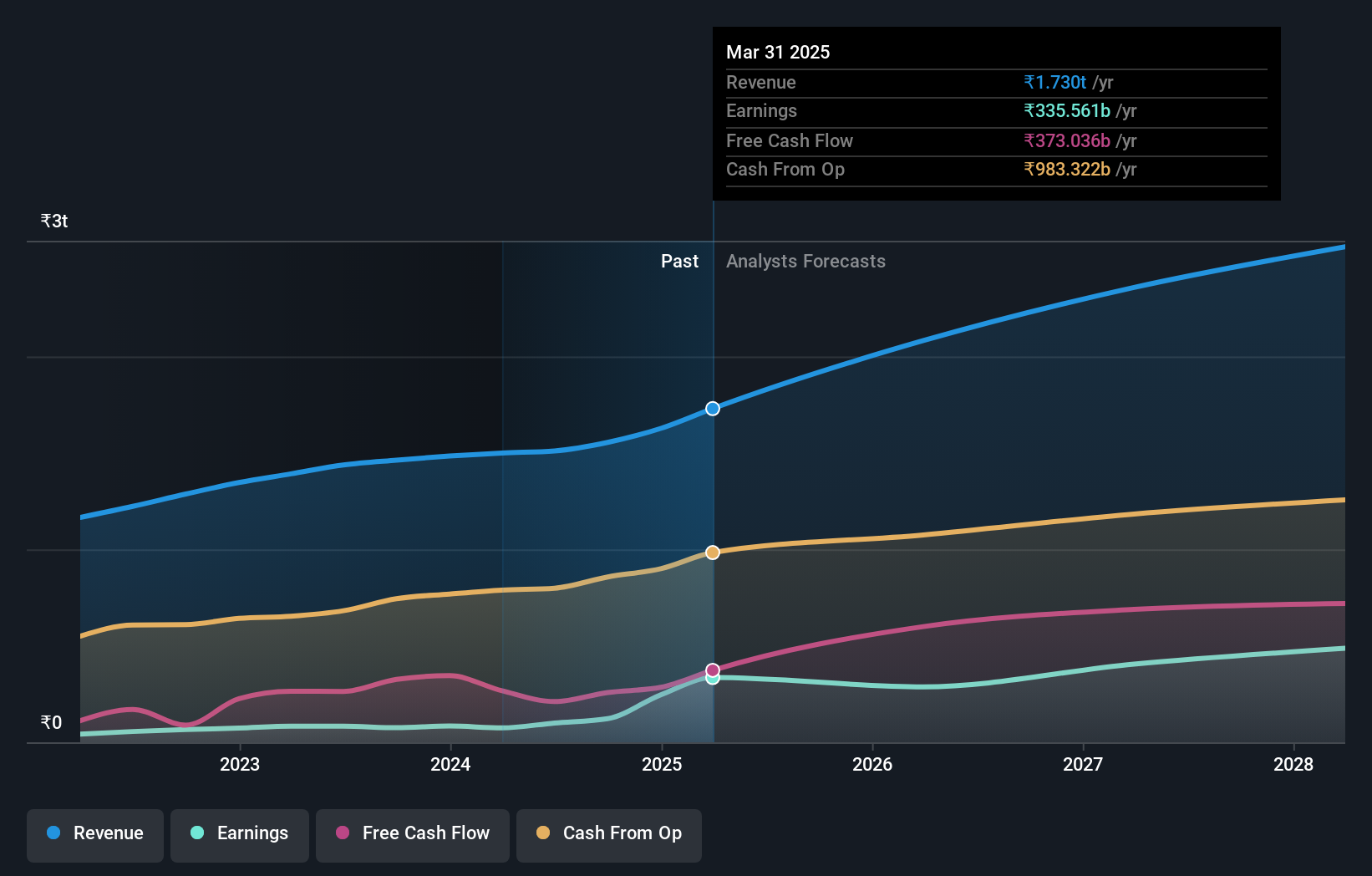Viewport: 1372px width, 876px height.
Task: Select the Cash From Op data point marker
Action: coord(713,553)
